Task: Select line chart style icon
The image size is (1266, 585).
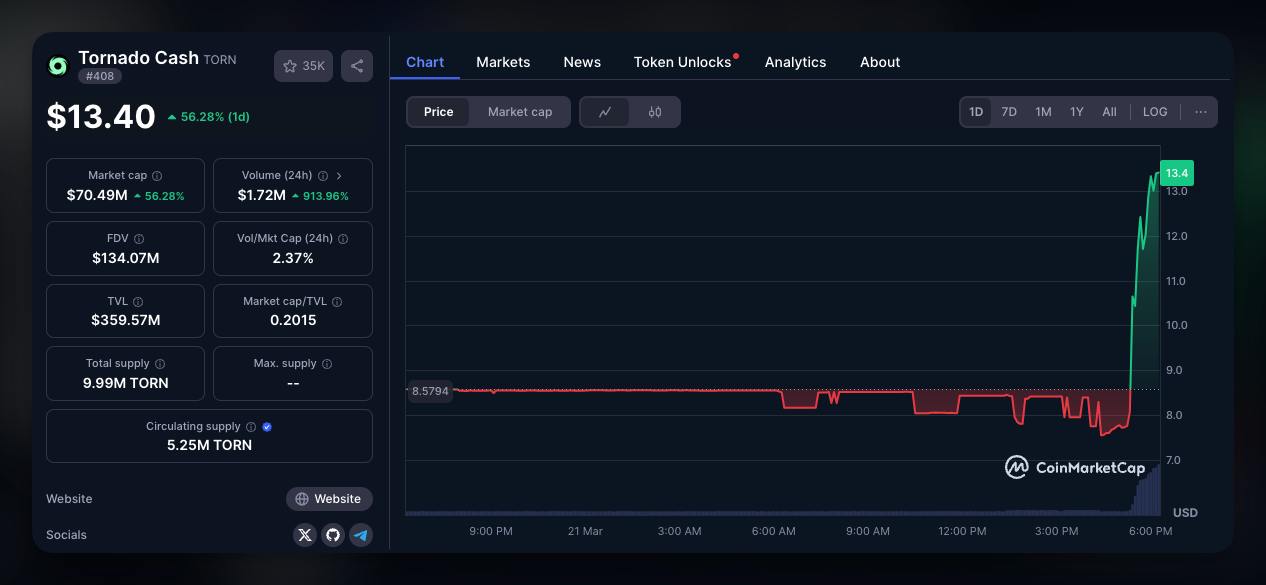Action: point(605,112)
